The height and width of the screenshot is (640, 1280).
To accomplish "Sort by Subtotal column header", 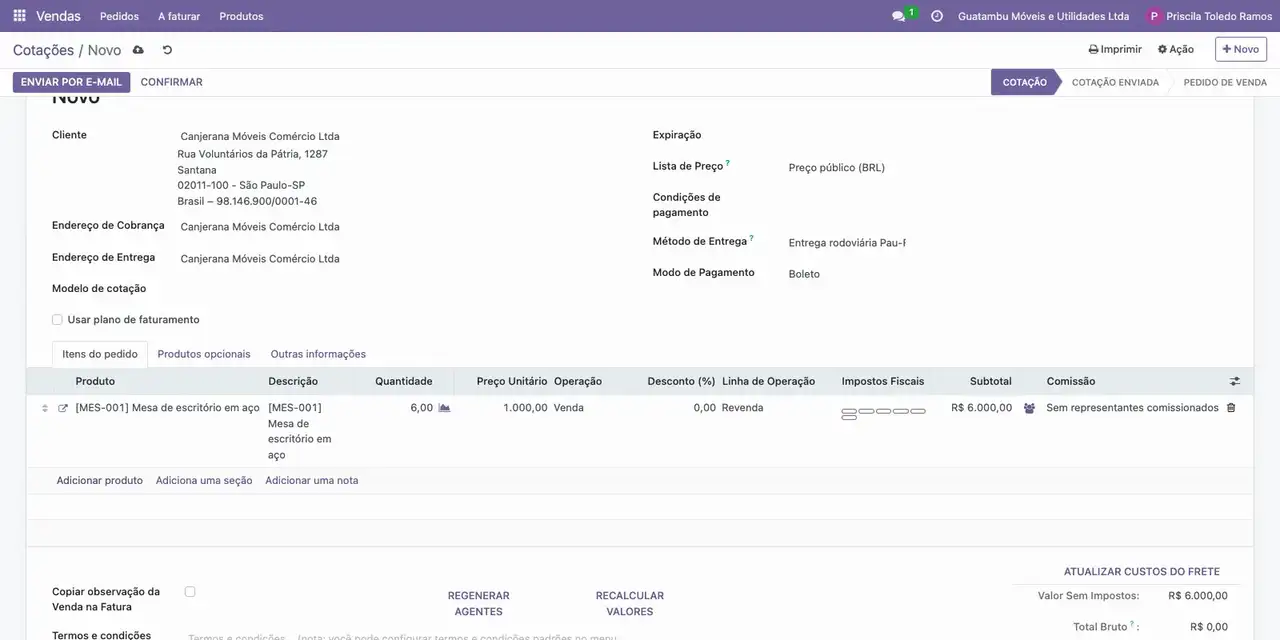I will (990, 381).
